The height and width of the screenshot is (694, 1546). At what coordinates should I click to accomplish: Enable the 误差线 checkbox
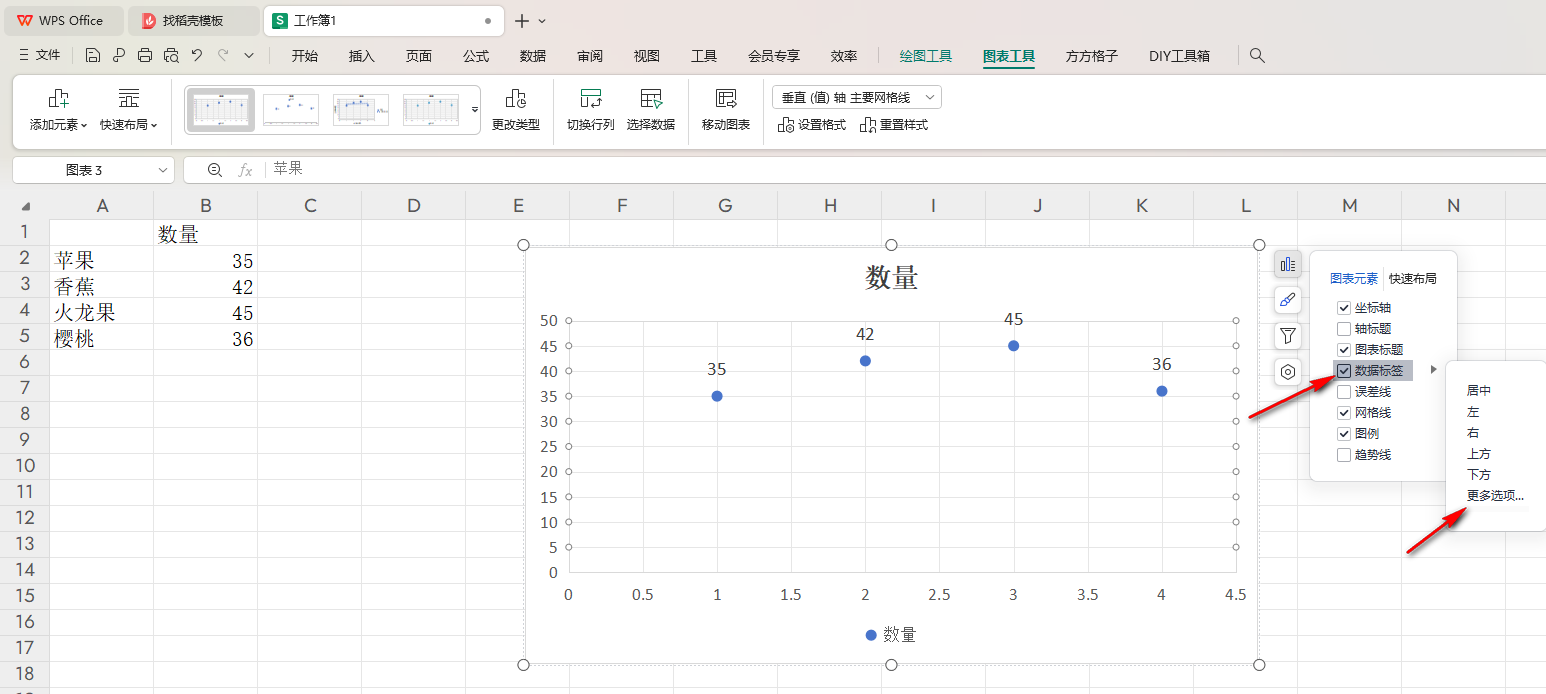1344,392
